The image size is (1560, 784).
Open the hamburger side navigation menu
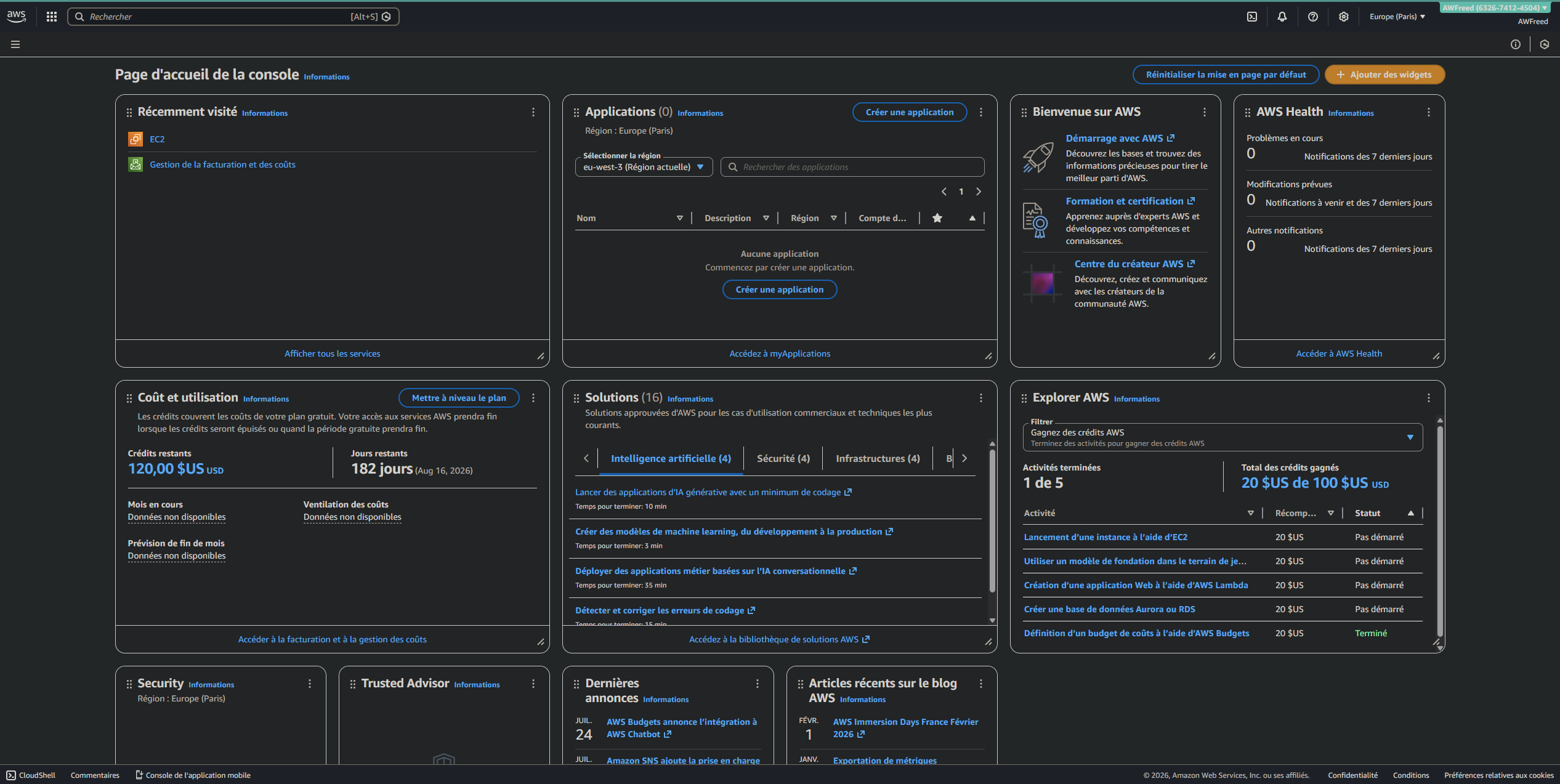[x=15, y=44]
